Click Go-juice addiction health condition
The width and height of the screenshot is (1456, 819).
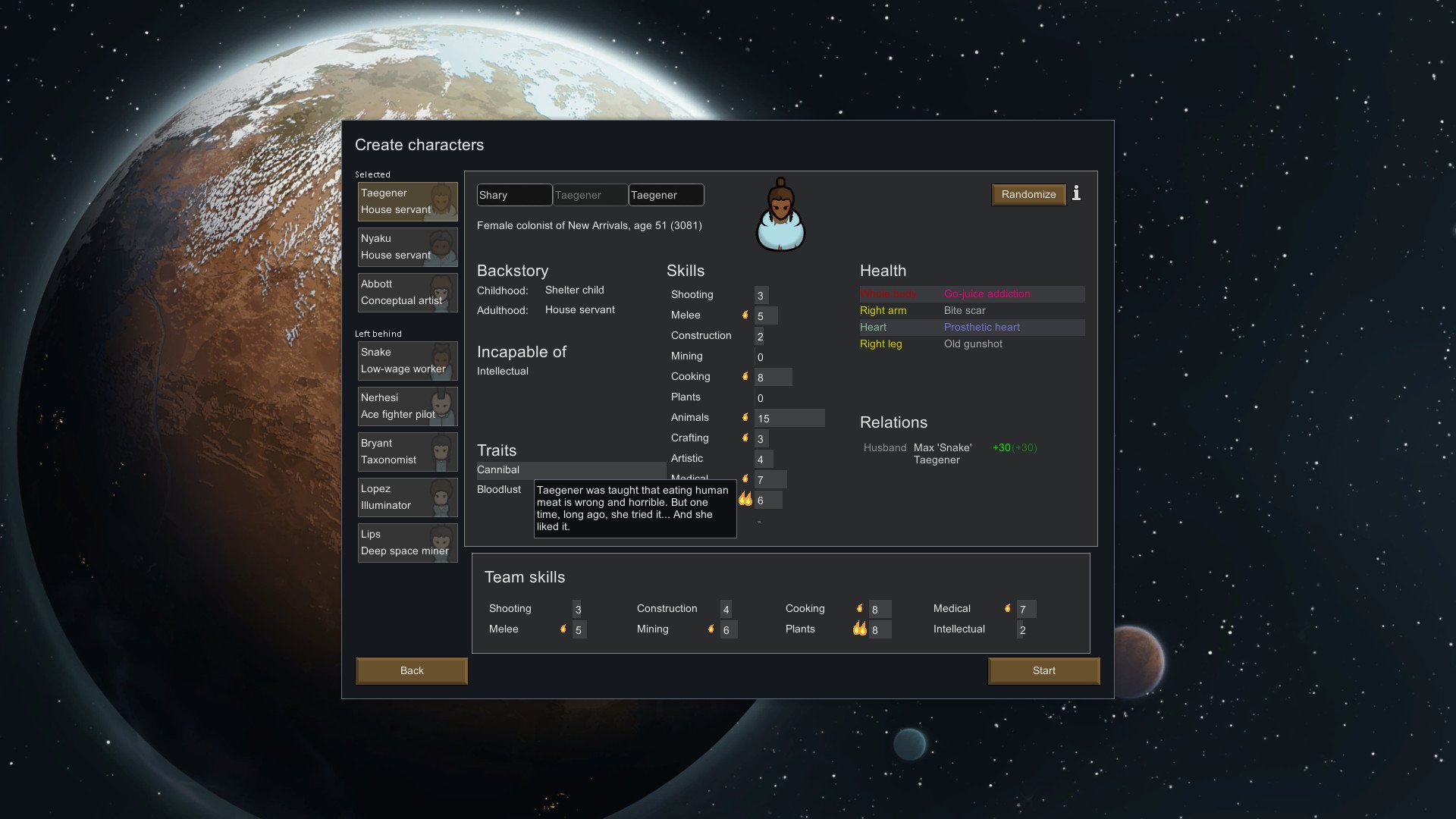(x=986, y=294)
